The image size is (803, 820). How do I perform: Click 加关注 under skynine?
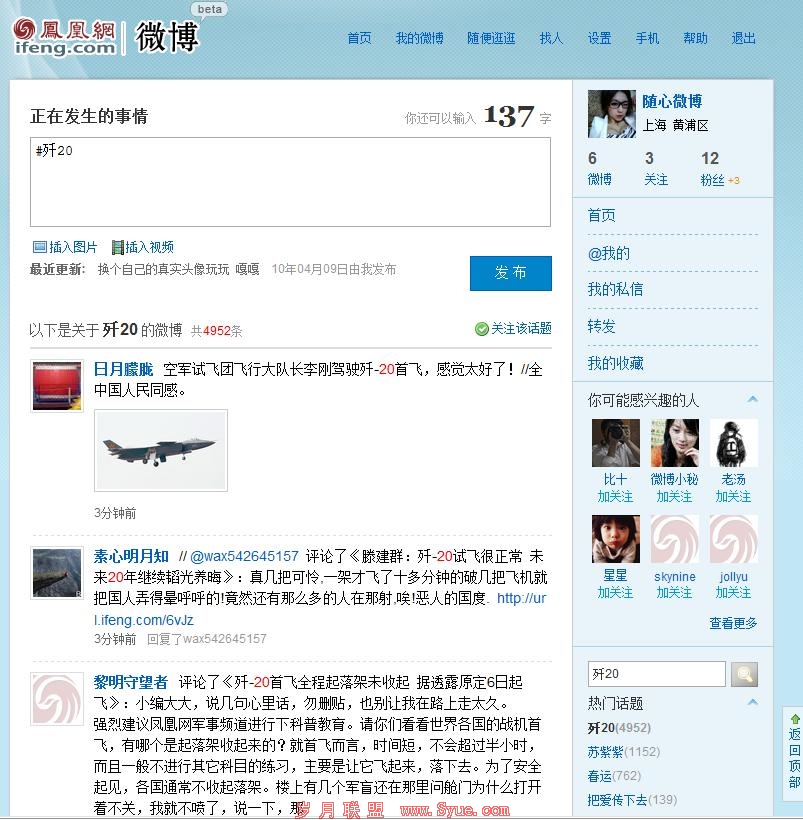pyautogui.click(x=675, y=593)
